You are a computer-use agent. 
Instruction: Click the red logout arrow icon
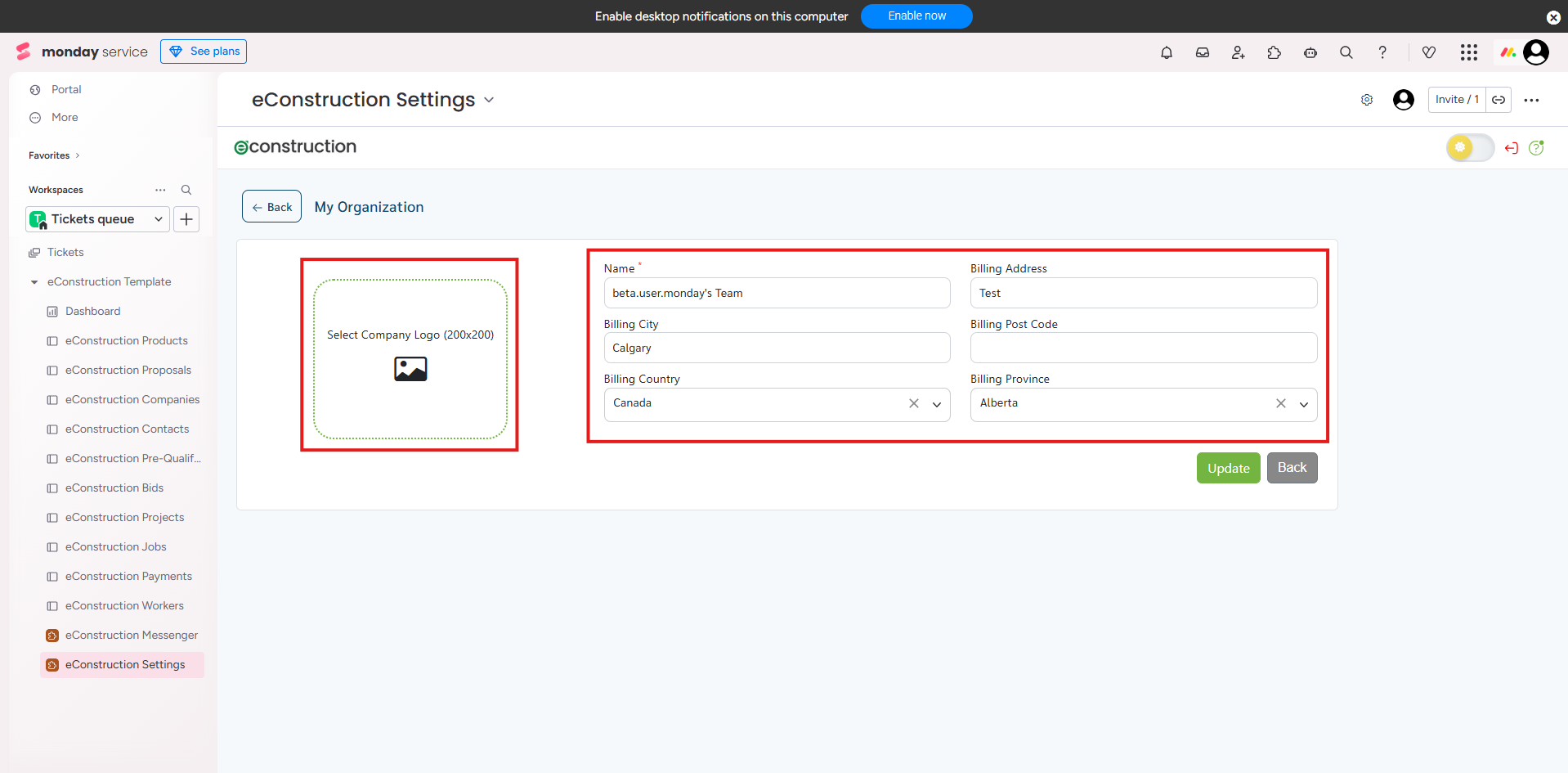click(1512, 148)
